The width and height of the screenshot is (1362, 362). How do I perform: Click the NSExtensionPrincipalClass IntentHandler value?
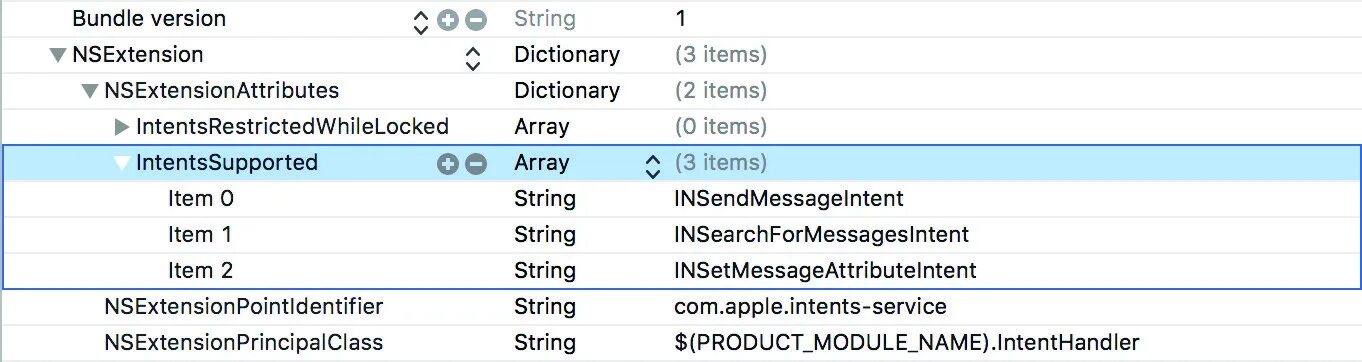click(907, 343)
